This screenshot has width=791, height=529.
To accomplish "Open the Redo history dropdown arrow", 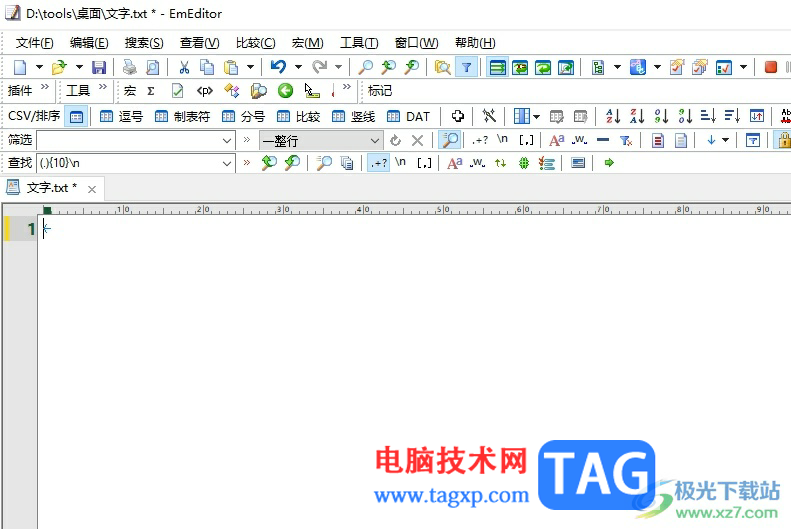I will click(338, 67).
